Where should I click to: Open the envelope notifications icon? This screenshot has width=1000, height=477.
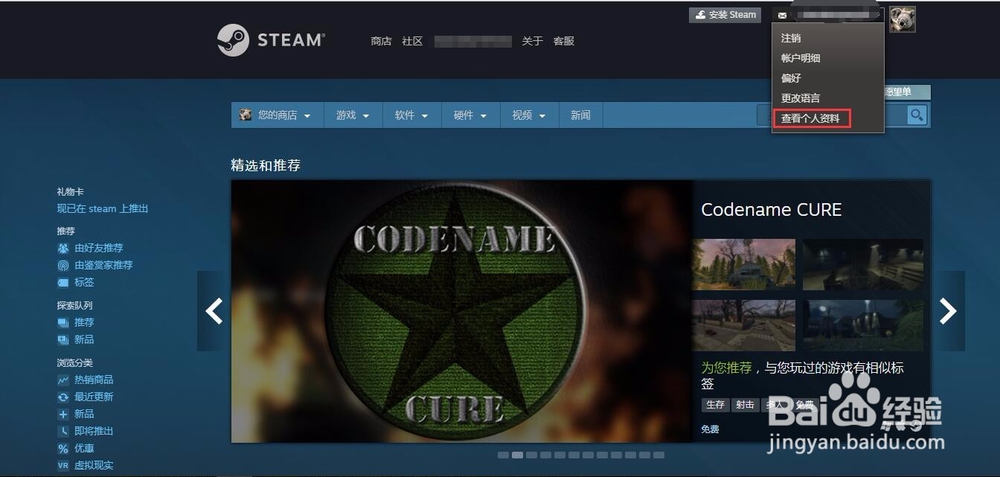click(783, 16)
